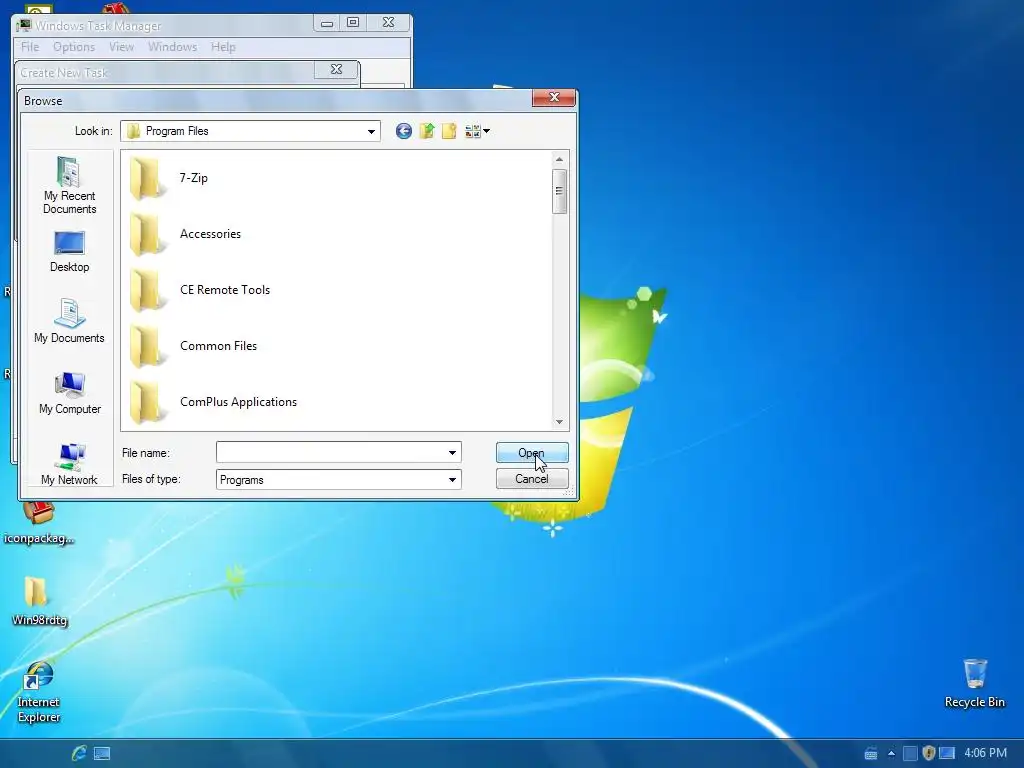Click the ComPlus Applications folder name

click(x=238, y=402)
